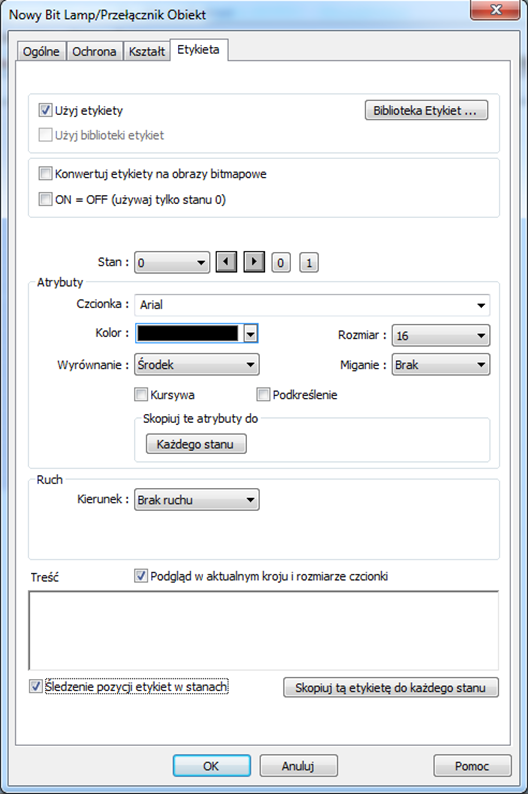Viewport: 528px width, 794px height.
Task: Switch to Ogólne tab
Action: (41, 52)
